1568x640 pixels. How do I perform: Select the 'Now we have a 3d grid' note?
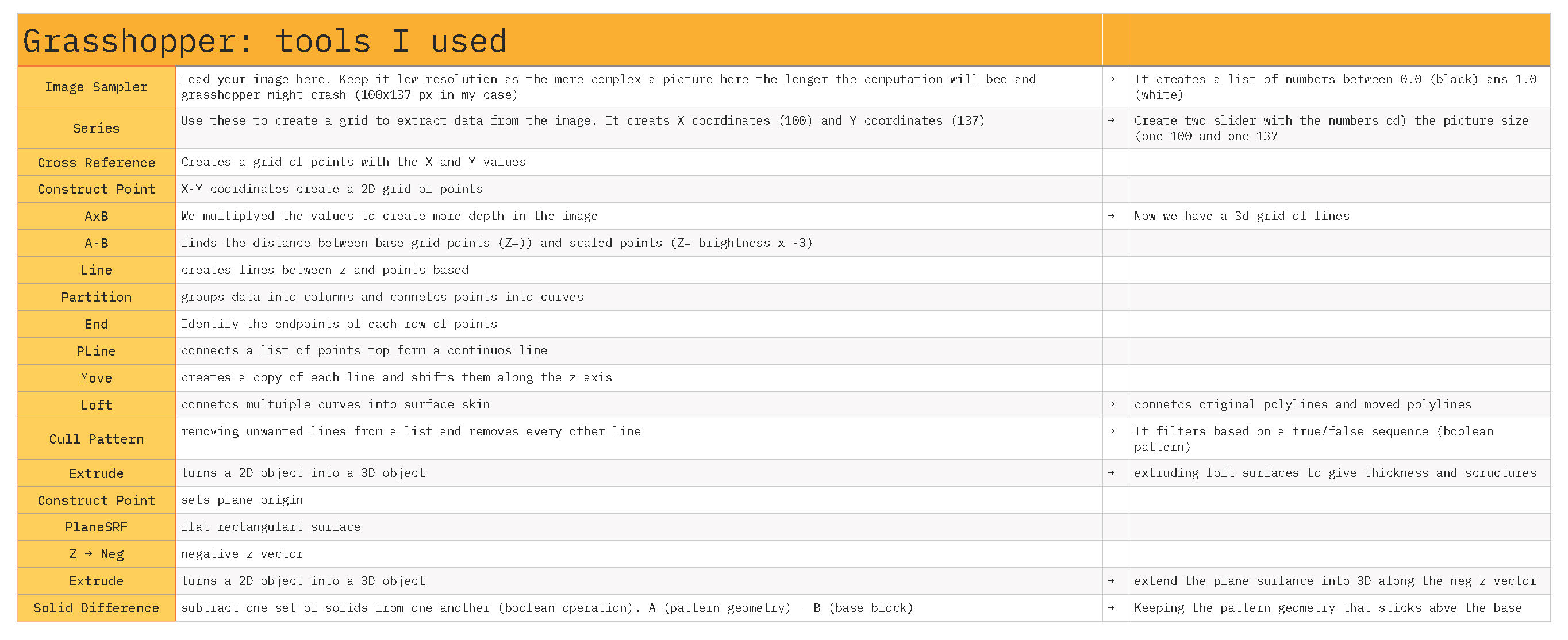1241,216
